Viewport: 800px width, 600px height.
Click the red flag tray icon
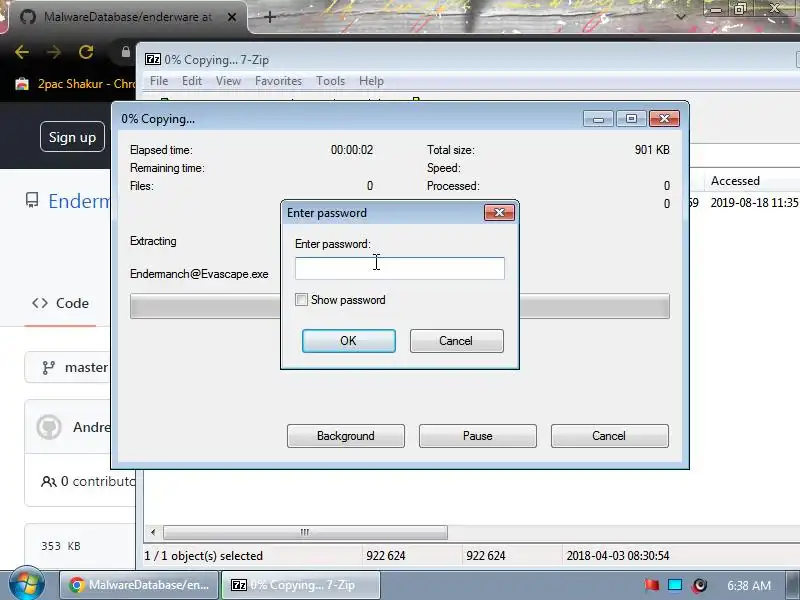(652, 585)
